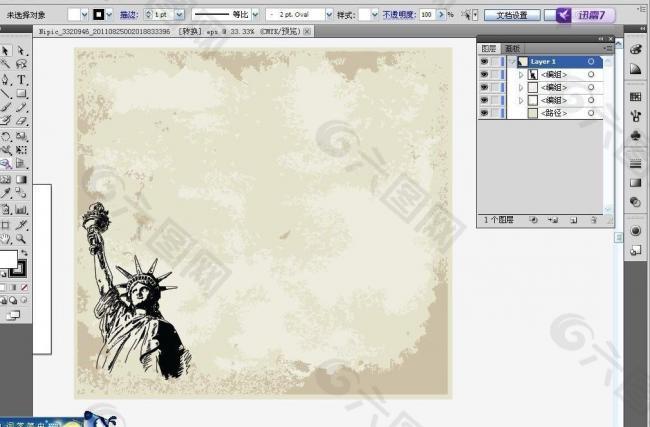The width and height of the screenshot is (650, 427).
Task: Open the stroke weight dropdown
Action: click(x=179, y=16)
